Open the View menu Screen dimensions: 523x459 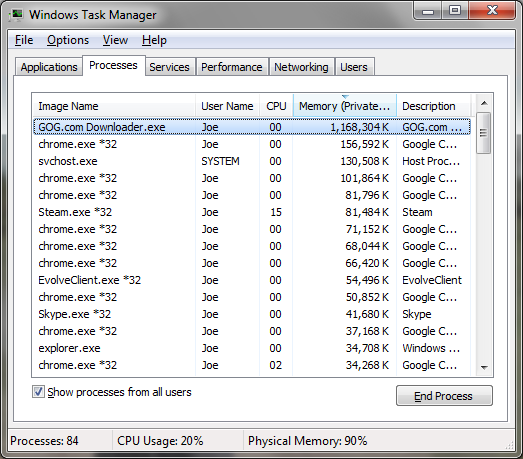[x=115, y=40]
